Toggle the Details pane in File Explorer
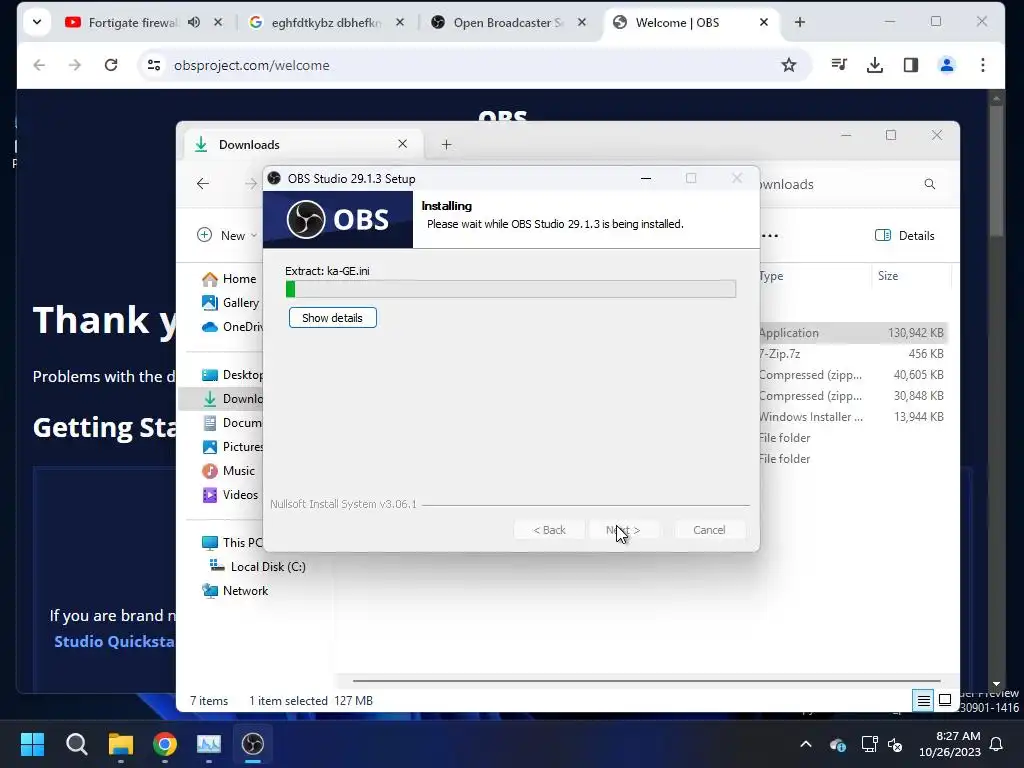Viewport: 1024px width, 768px height. click(x=904, y=236)
